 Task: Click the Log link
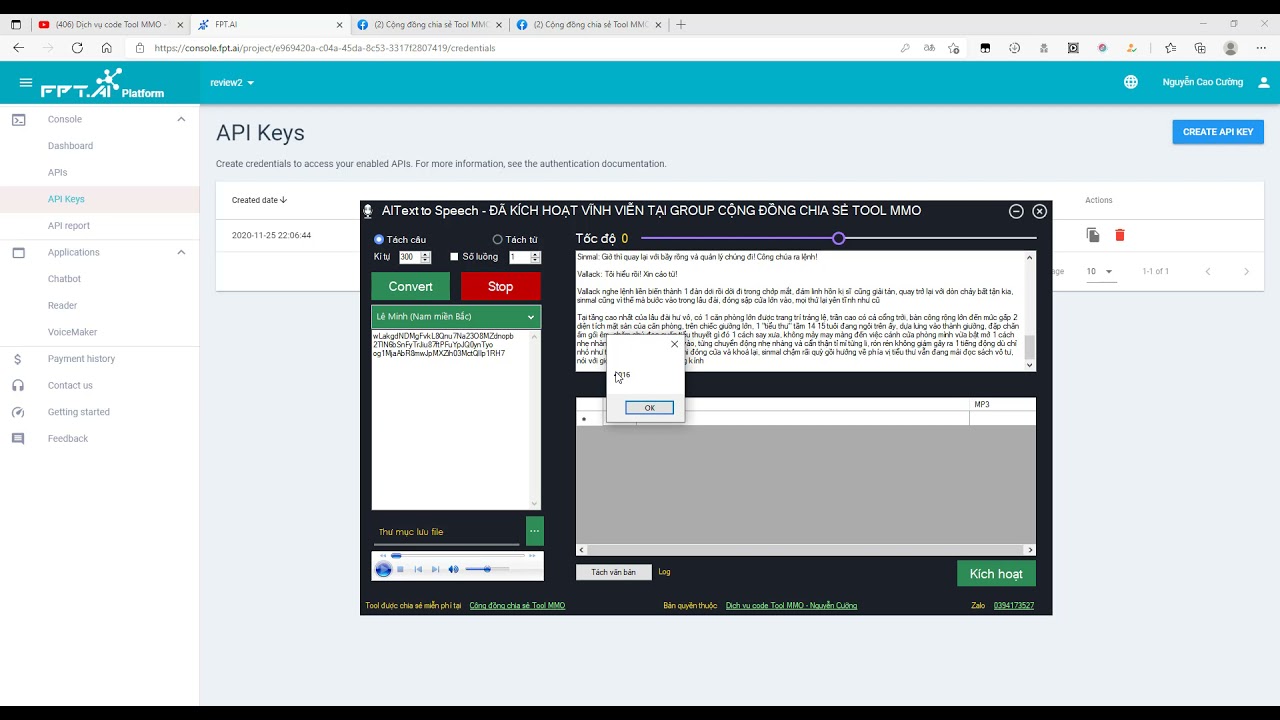[664, 572]
